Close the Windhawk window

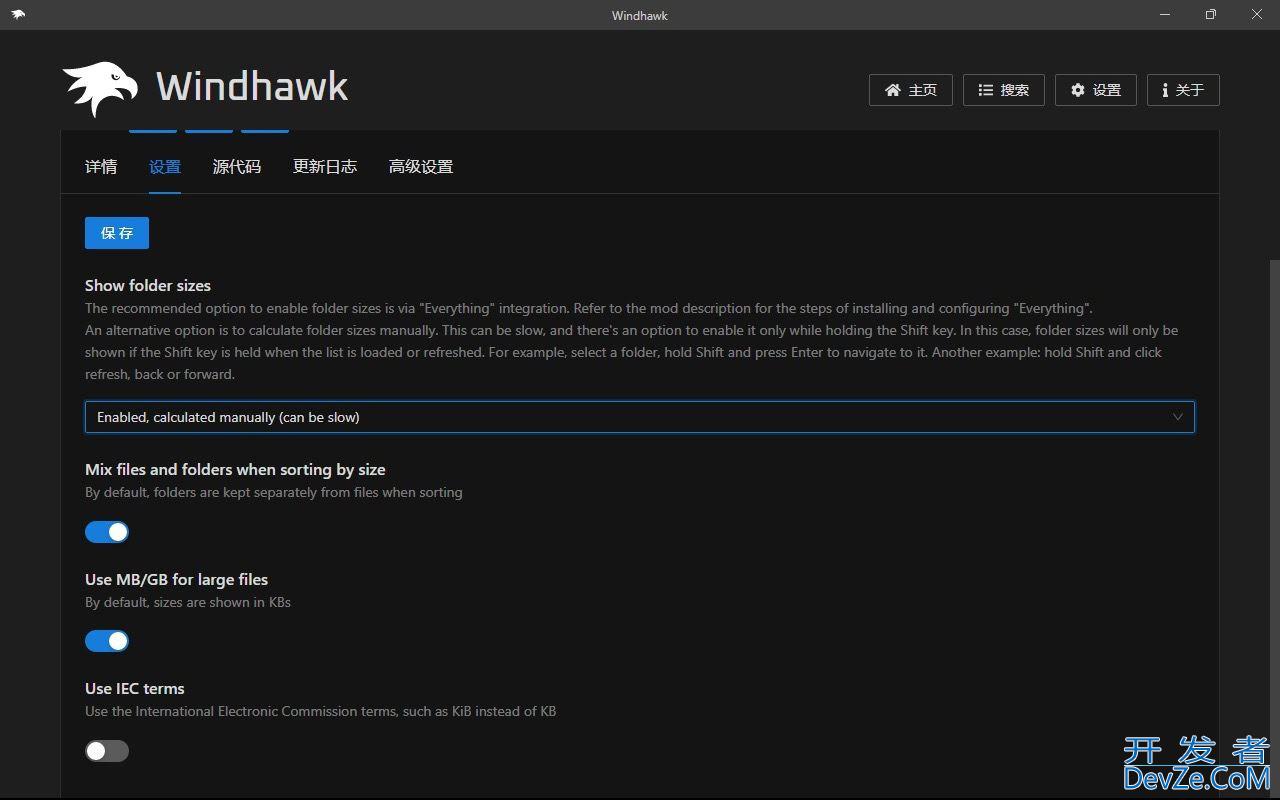coord(1257,15)
